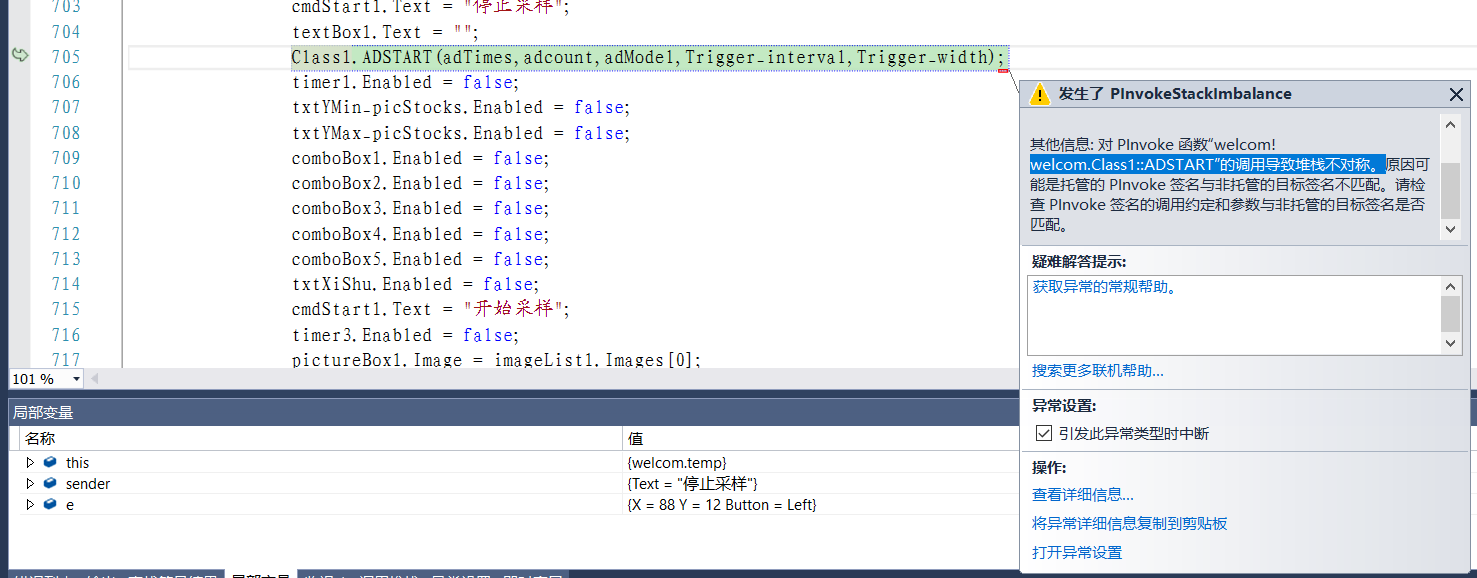Click scroll-down arrow in troubleshooting tips box

coord(1450,343)
